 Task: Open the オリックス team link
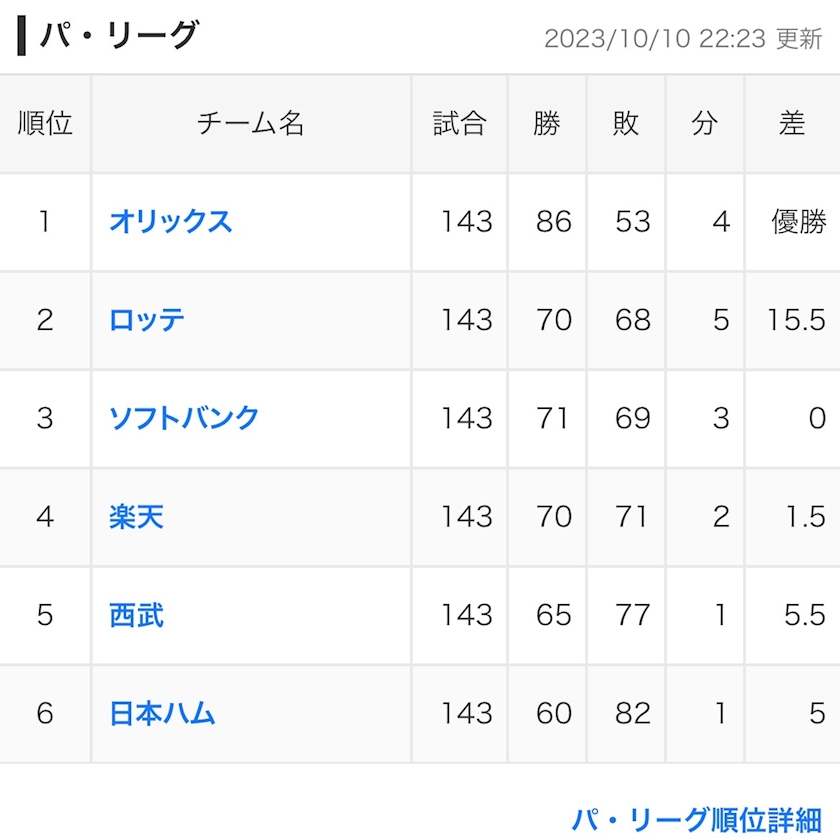(170, 221)
